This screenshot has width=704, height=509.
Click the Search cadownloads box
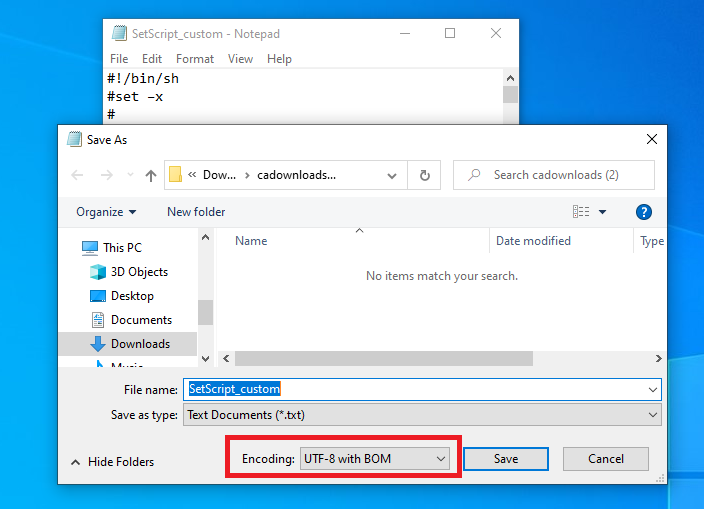tap(554, 175)
